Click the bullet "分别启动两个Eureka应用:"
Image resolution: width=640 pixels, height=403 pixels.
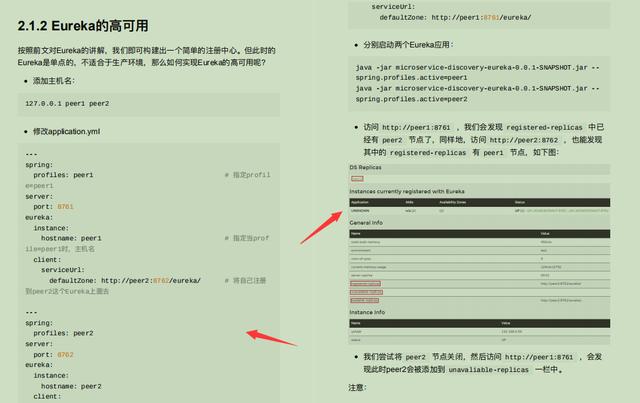(409, 45)
